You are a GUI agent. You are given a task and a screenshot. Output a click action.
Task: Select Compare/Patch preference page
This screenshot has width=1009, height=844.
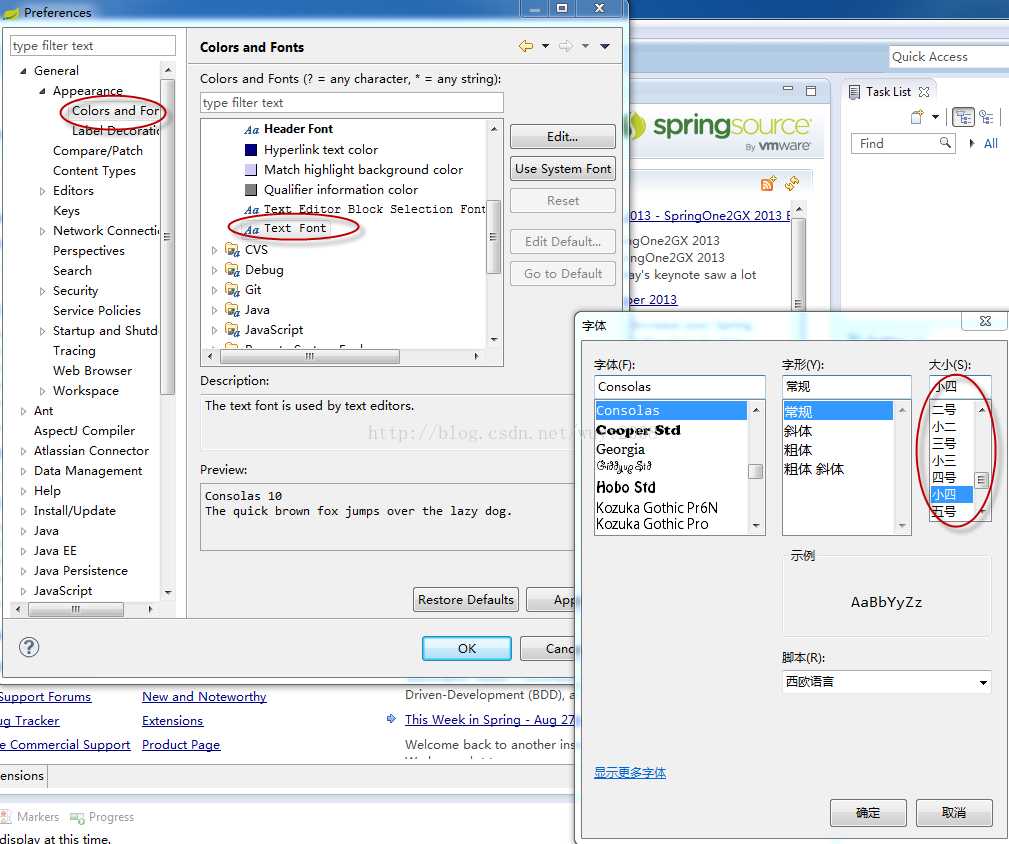click(98, 151)
